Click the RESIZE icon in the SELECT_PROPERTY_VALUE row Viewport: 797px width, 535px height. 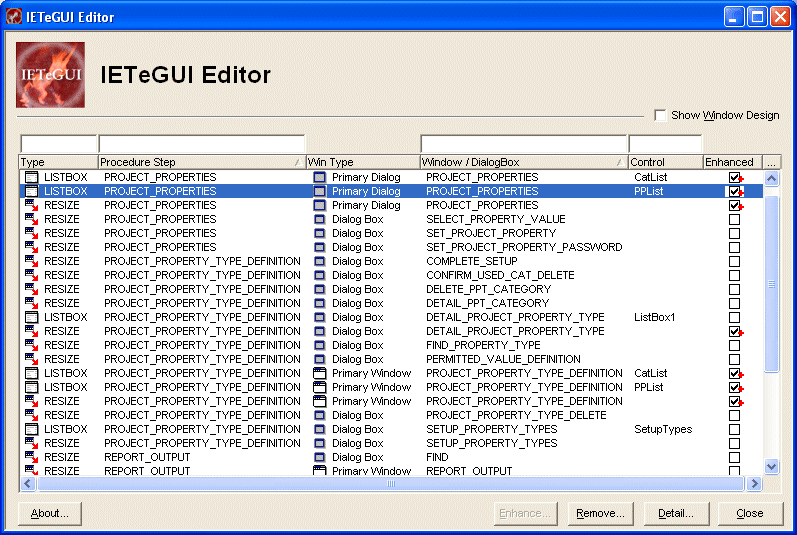coord(31,219)
